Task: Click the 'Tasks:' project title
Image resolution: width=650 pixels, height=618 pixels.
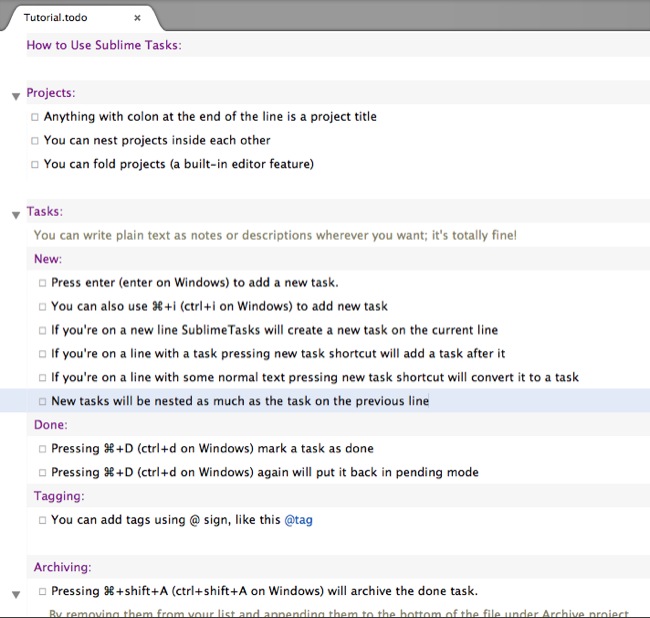Action: pyautogui.click(x=45, y=211)
